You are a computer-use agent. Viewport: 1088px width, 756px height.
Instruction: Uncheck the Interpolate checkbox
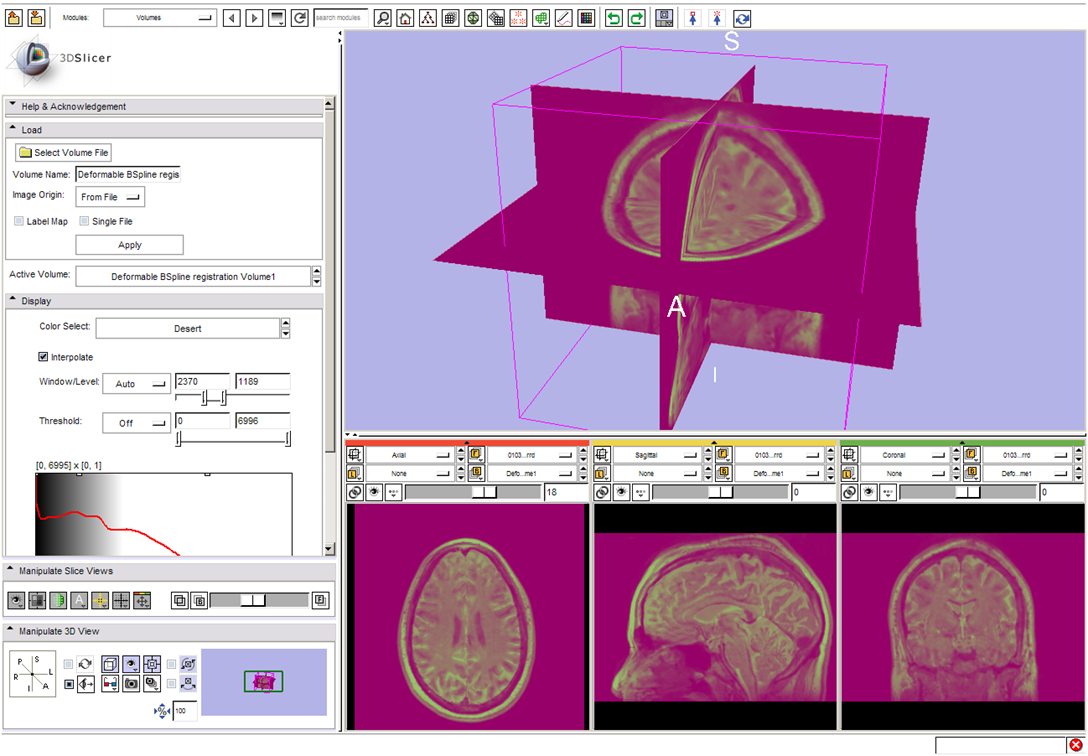43,357
